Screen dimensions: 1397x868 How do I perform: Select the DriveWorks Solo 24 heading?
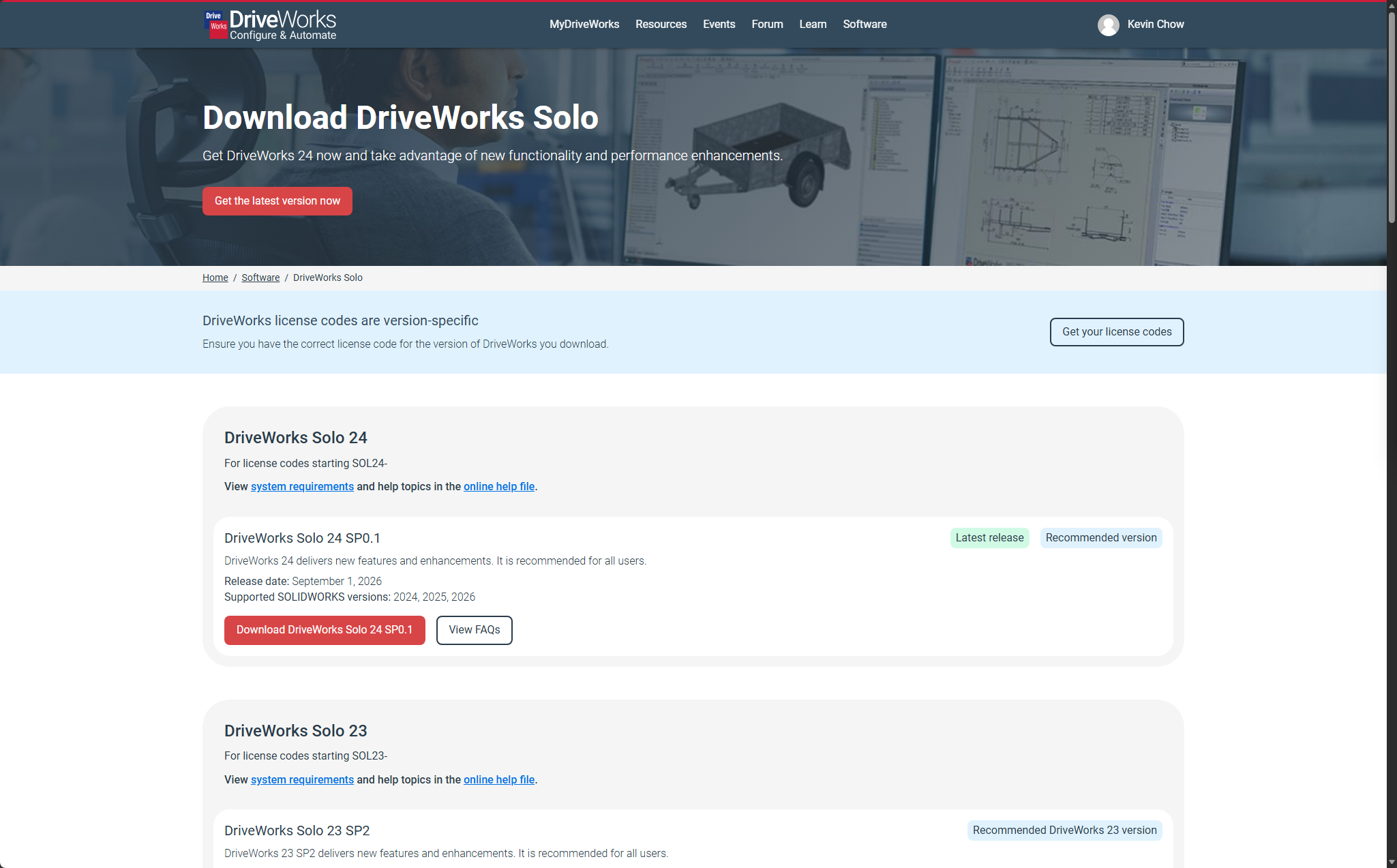pos(296,438)
